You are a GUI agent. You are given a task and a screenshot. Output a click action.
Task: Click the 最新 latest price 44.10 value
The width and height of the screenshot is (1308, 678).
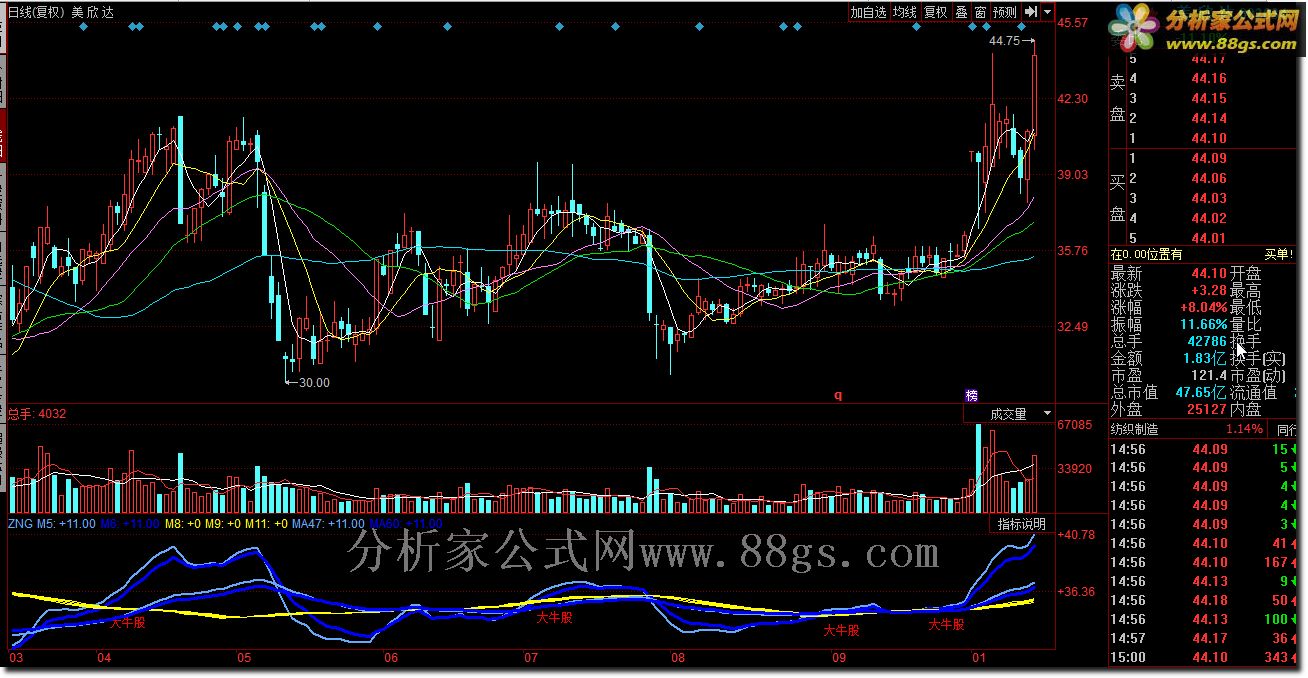(1209, 273)
